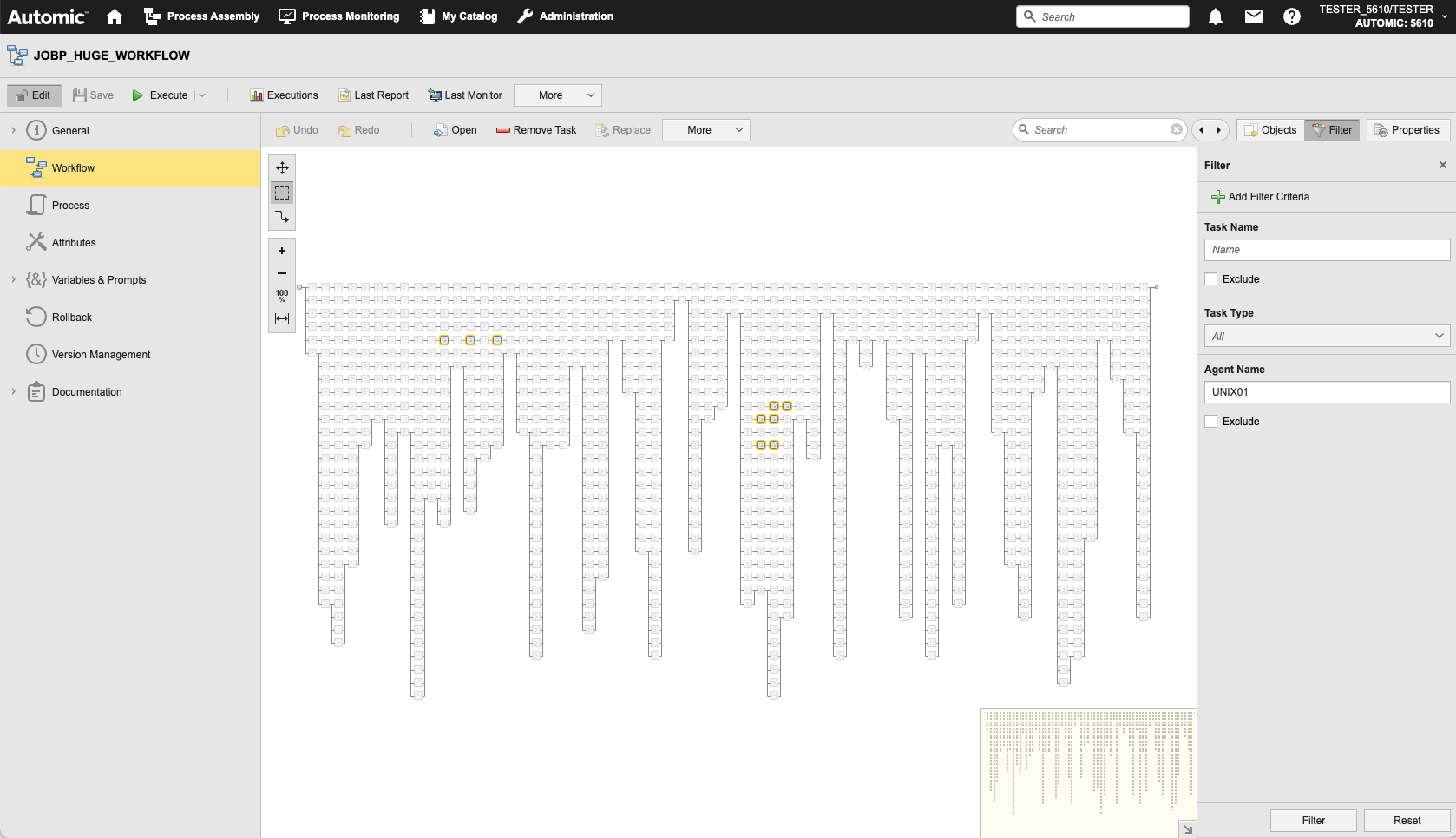This screenshot has height=838, width=1456.
Task: Reset the filter criteria
Action: click(x=1406, y=820)
